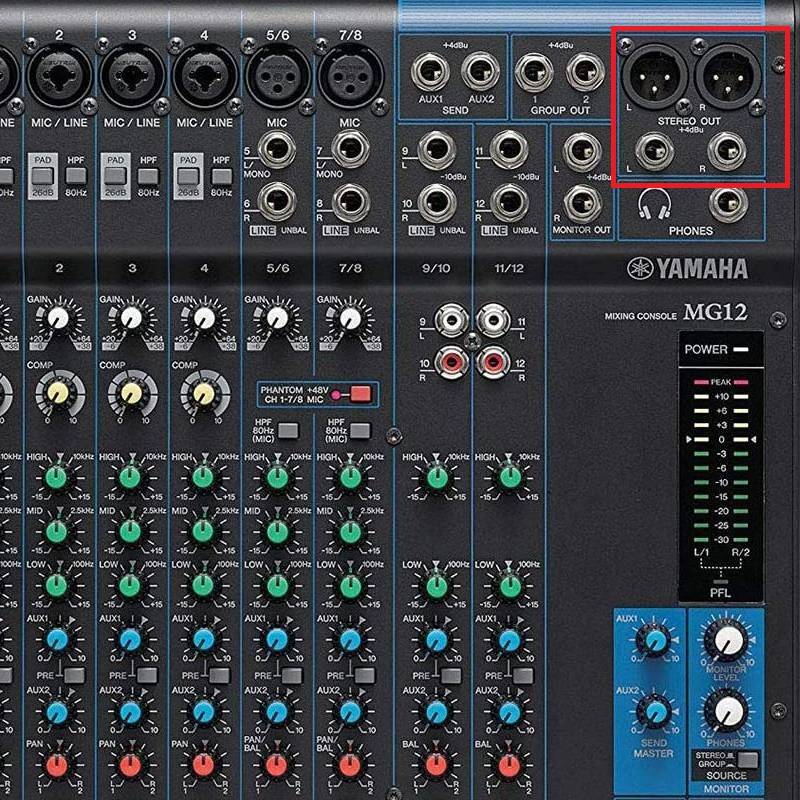
Task: Click AUX2 knob on channel 7/8
Action: [350, 712]
